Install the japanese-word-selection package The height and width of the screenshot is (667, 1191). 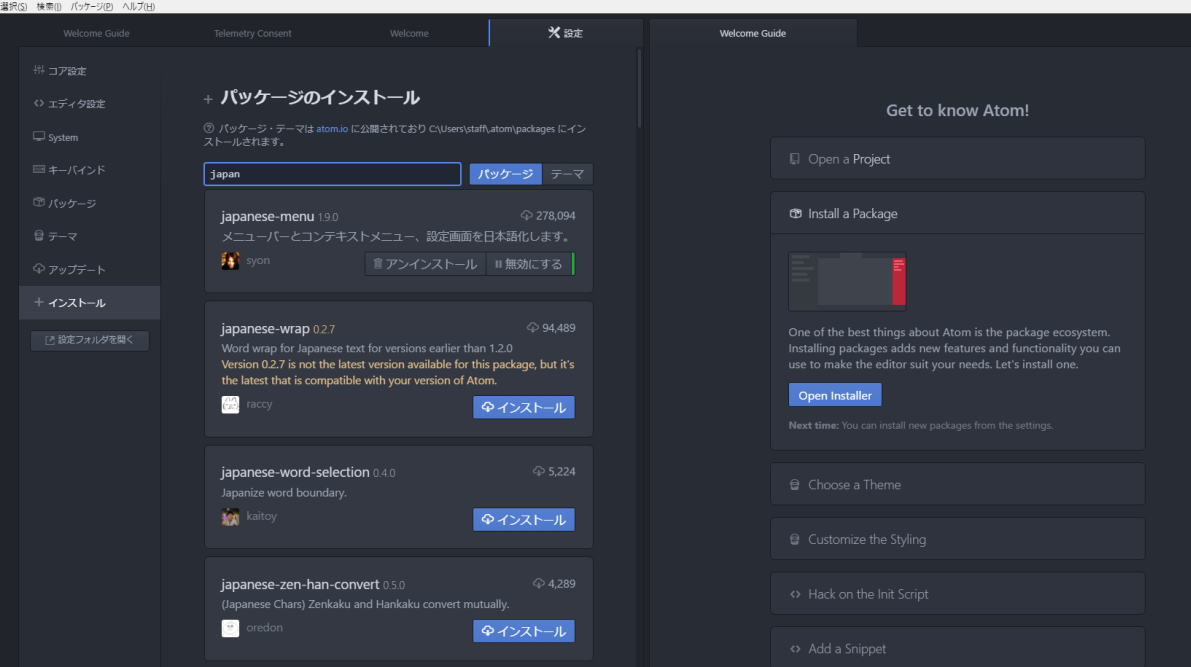click(523, 520)
